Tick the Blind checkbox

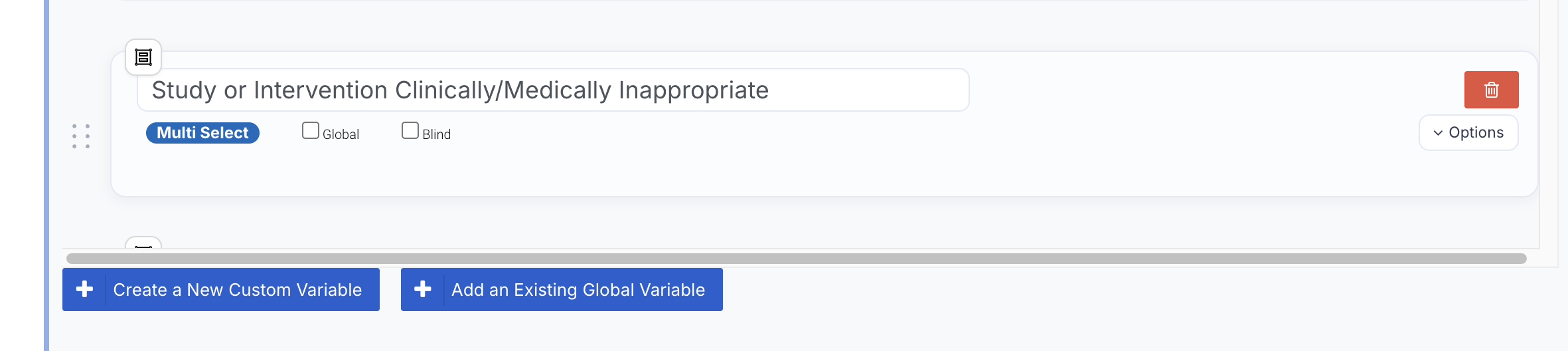[x=410, y=130]
